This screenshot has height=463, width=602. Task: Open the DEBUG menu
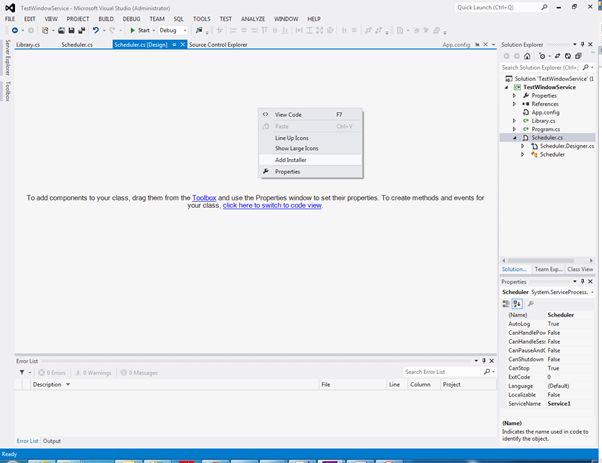(131, 19)
